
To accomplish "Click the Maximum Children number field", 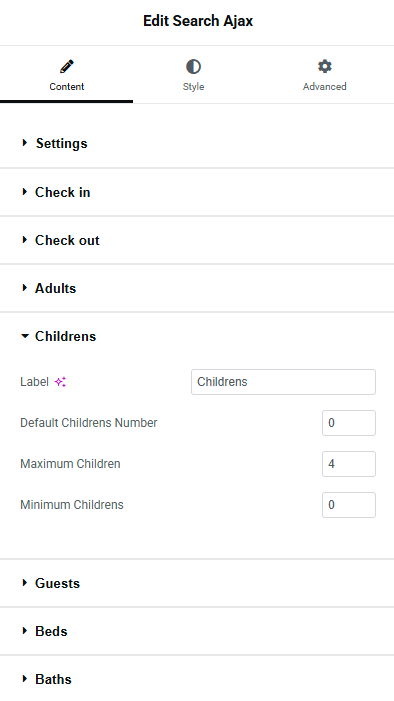I will [x=349, y=464].
